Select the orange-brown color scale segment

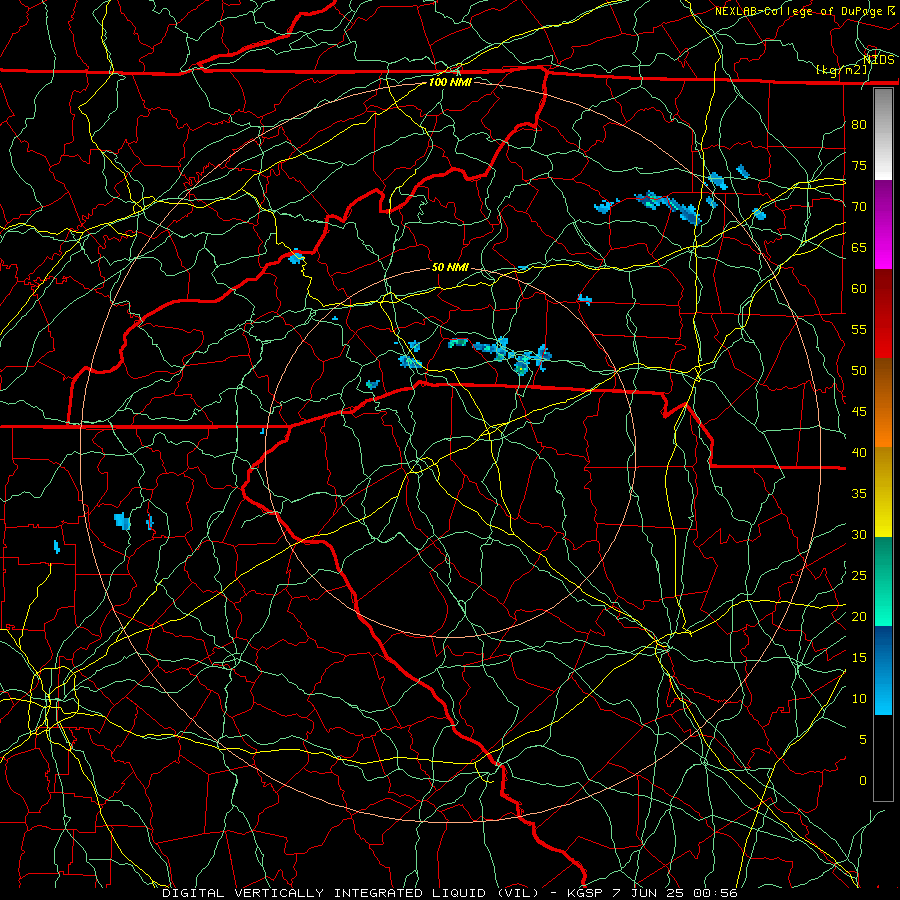click(x=883, y=403)
